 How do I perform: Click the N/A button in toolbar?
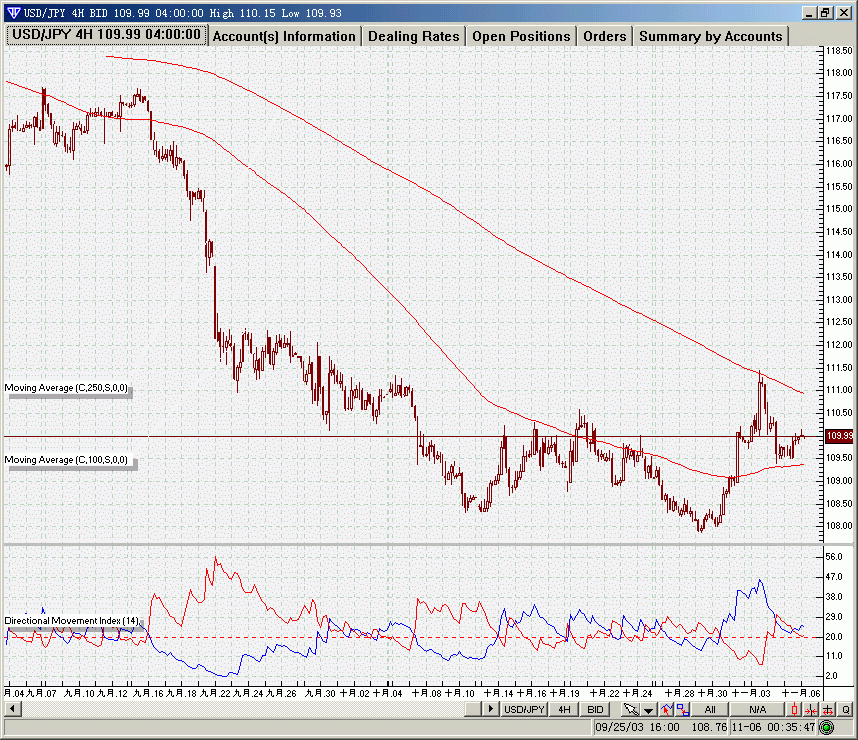tap(757, 709)
